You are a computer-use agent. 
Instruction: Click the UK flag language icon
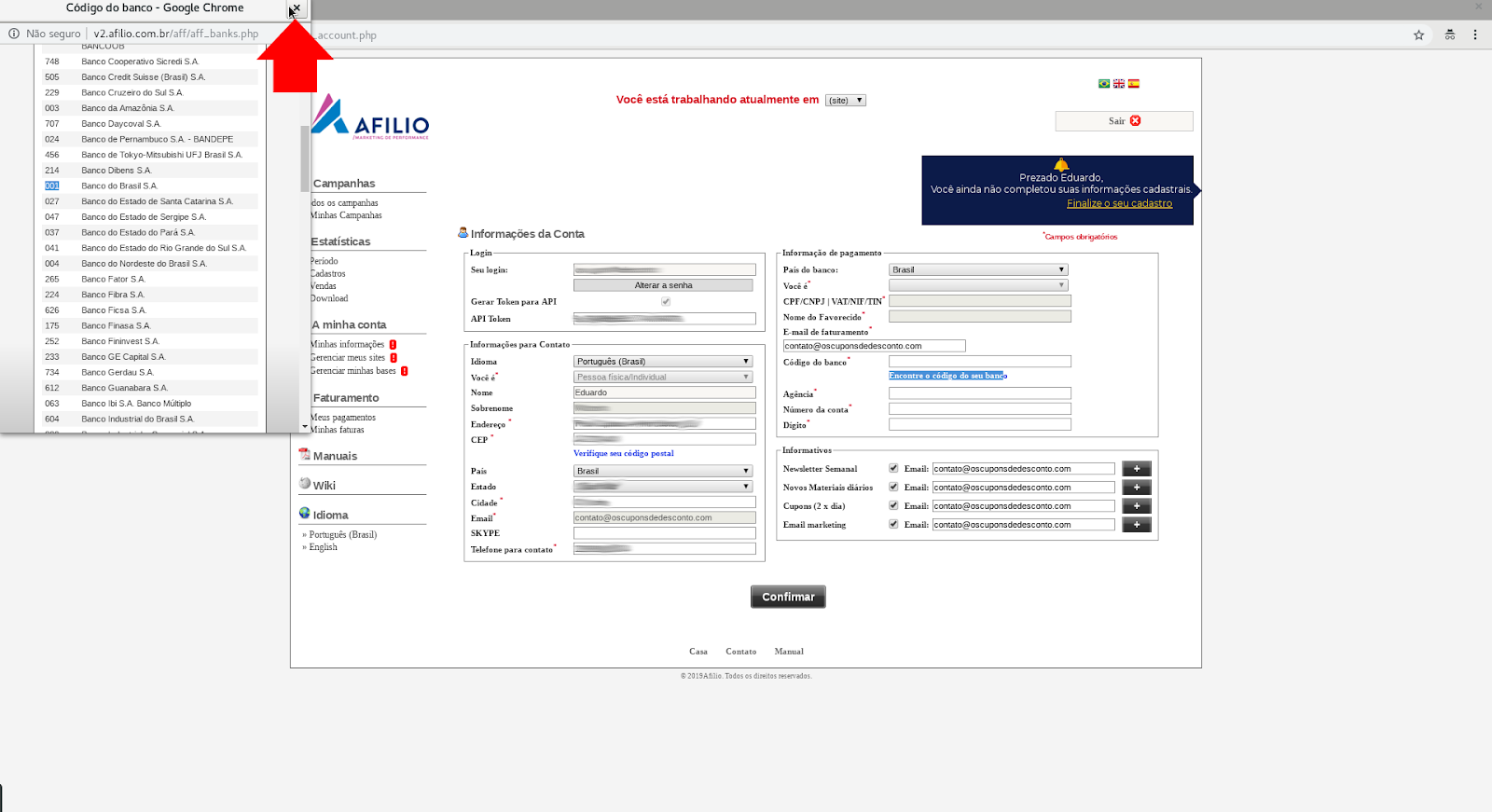click(x=1119, y=84)
